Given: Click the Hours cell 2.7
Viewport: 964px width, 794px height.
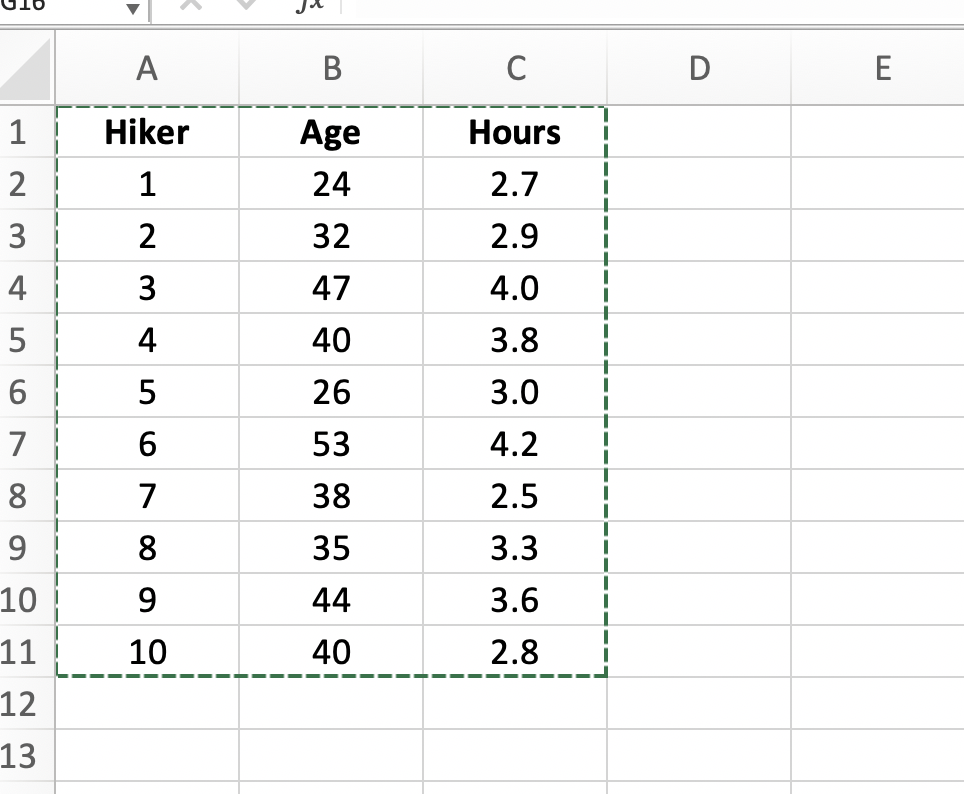Looking at the screenshot, I should [x=515, y=184].
